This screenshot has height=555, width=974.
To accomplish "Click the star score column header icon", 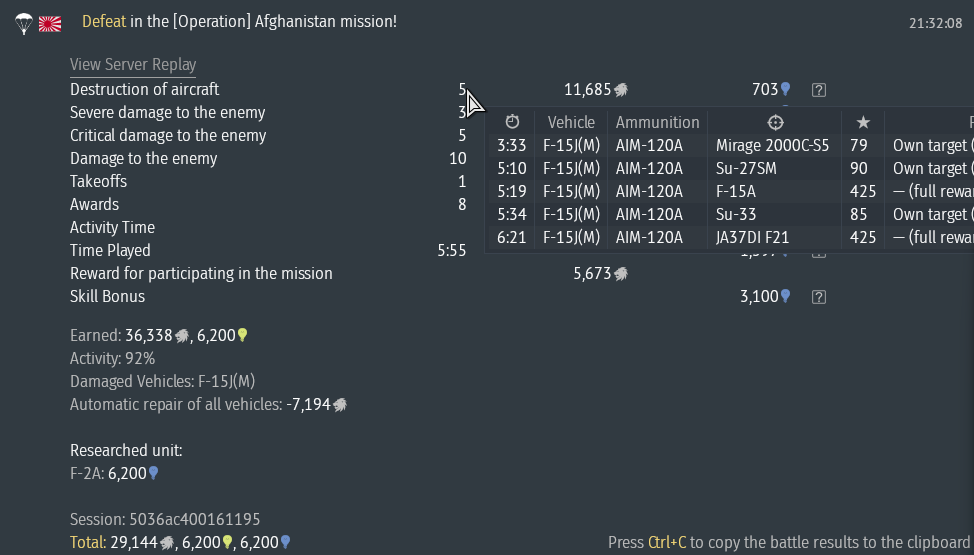I will coord(863,122).
